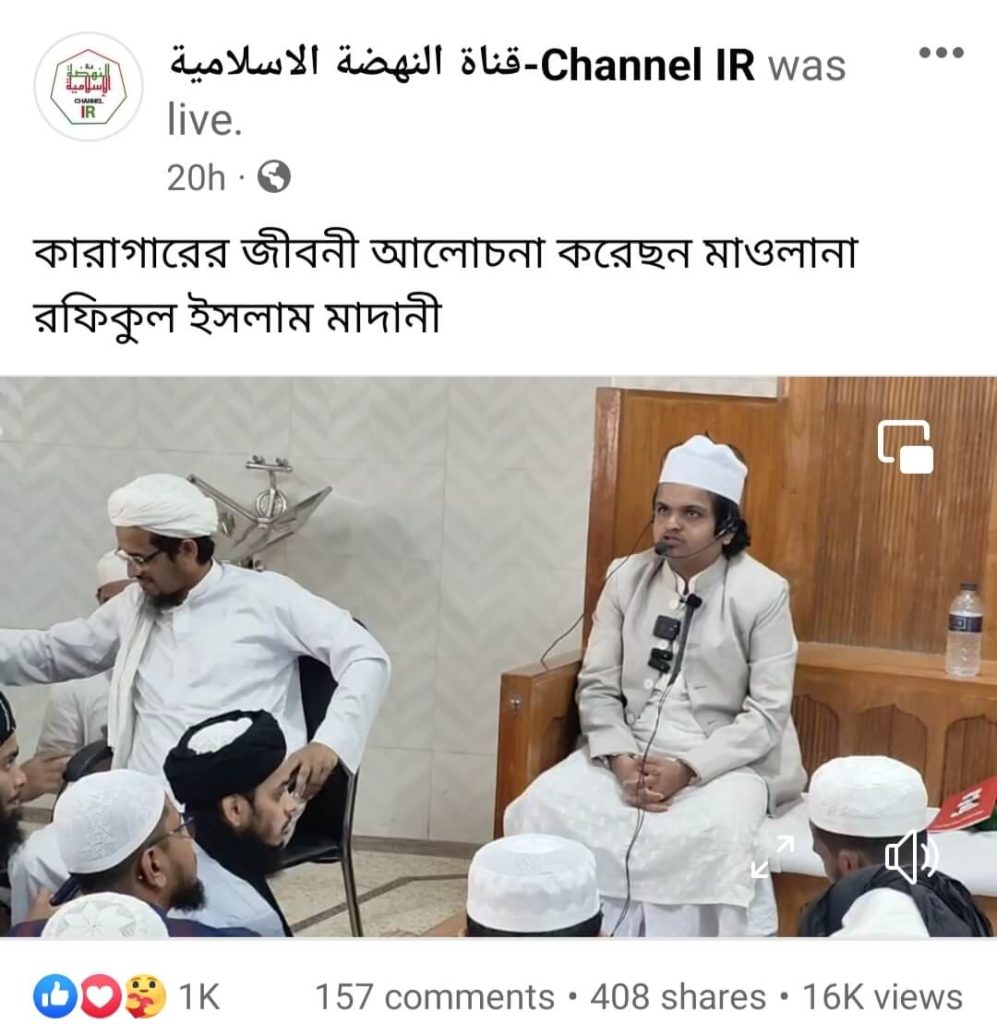997x1024 pixels.
Task: Click the red heart Love reaction icon
Action: tap(100, 996)
